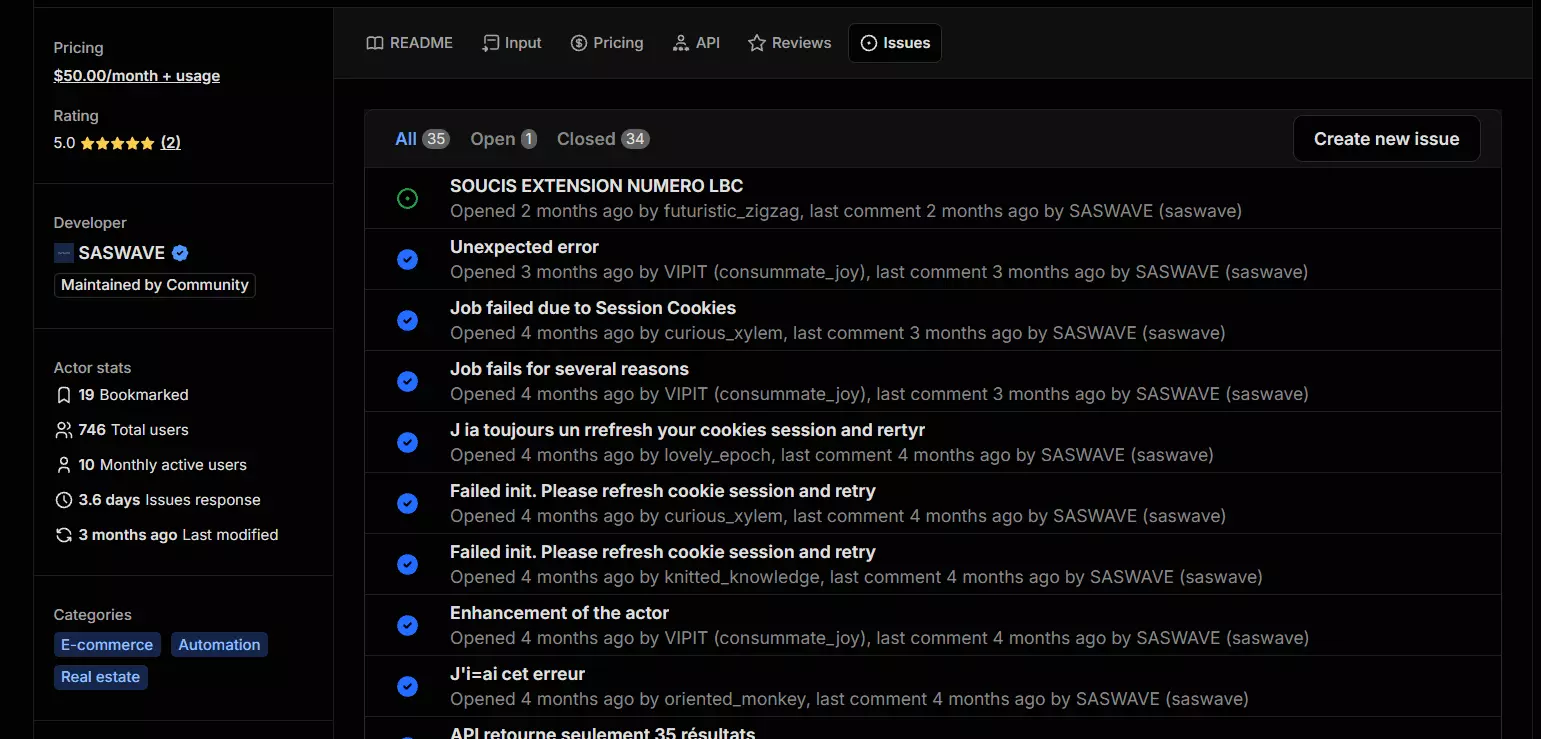
Task: Open the Reviews tab
Action: (x=790, y=43)
